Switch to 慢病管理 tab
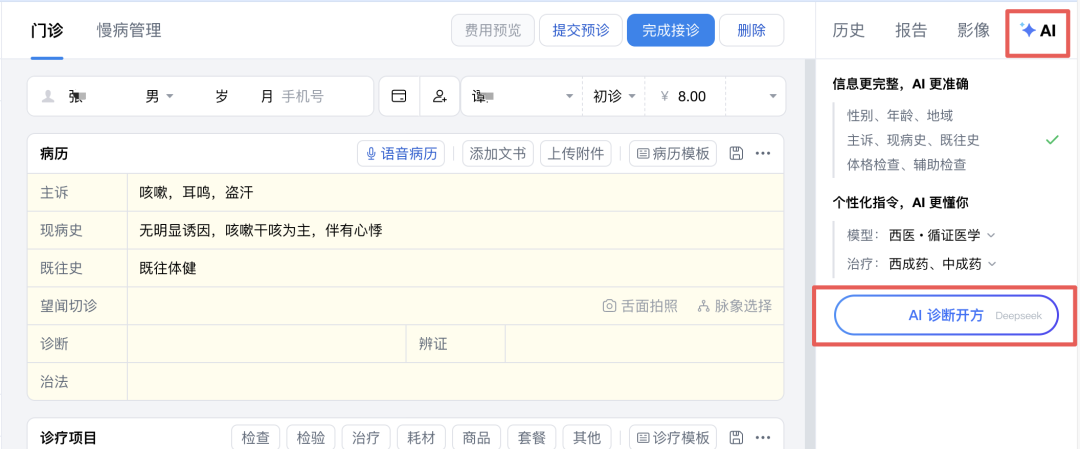Image resolution: width=1080 pixels, height=449 pixels. tap(129, 30)
